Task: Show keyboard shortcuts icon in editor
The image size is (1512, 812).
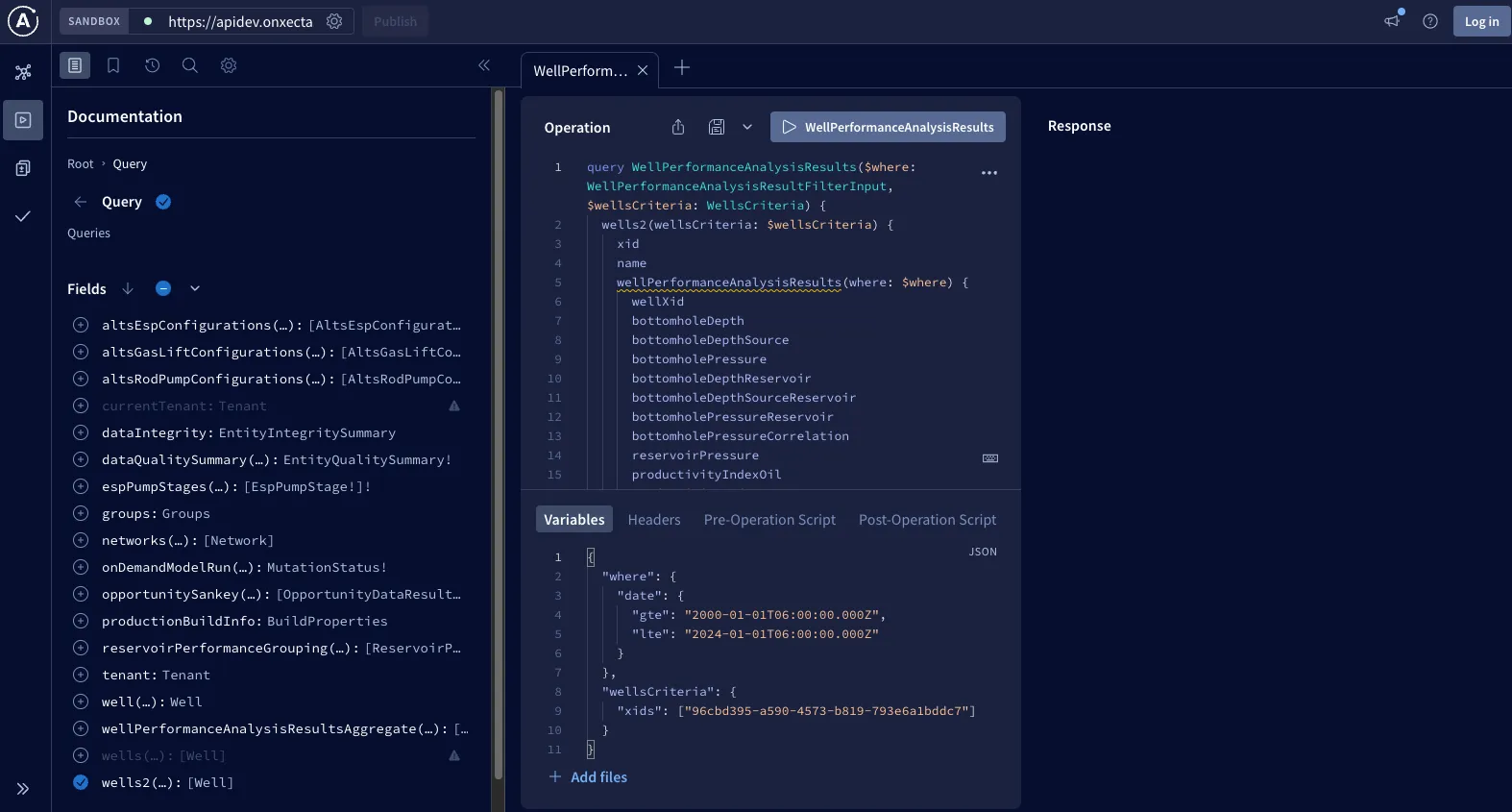Action: [x=990, y=458]
